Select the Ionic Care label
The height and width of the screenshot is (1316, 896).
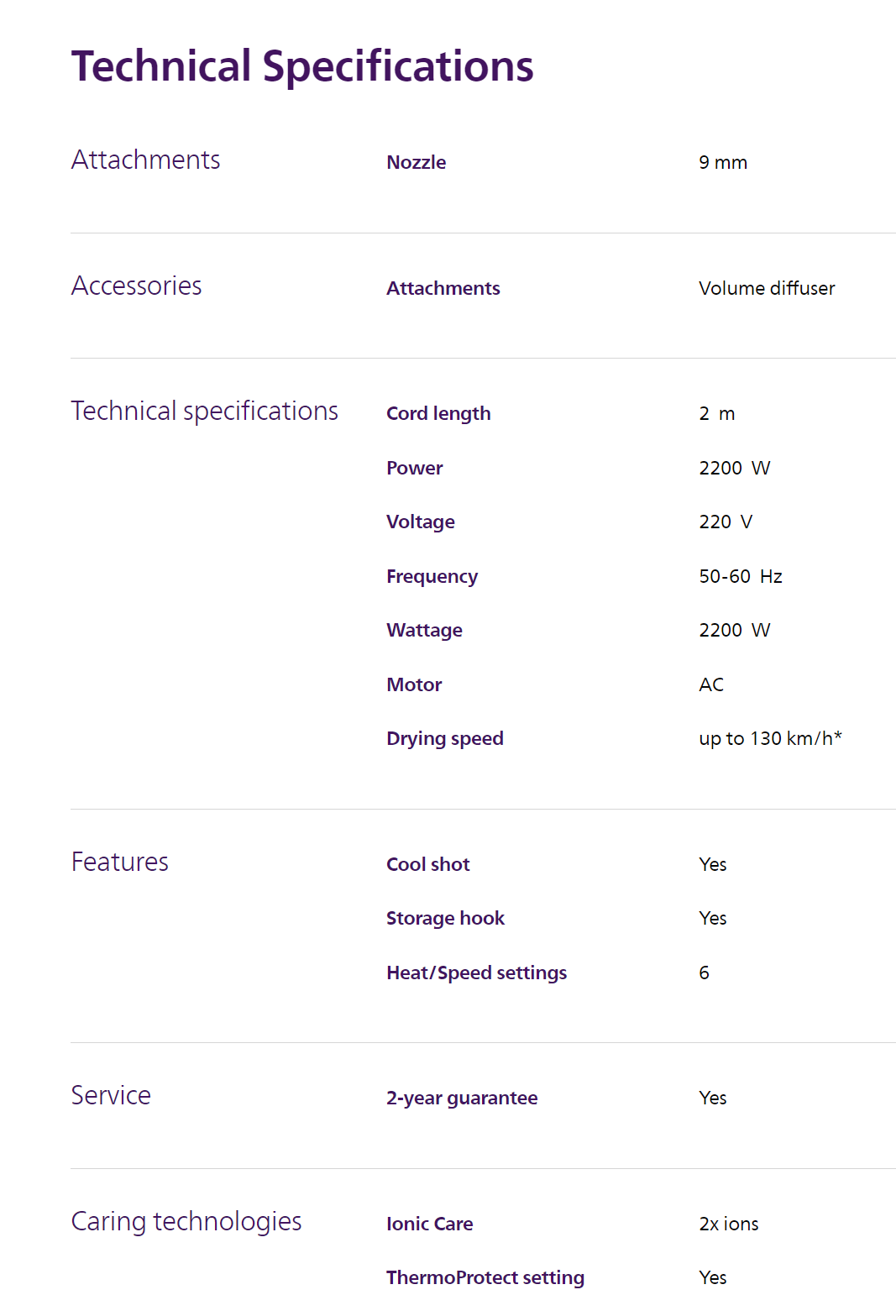[x=429, y=1224]
